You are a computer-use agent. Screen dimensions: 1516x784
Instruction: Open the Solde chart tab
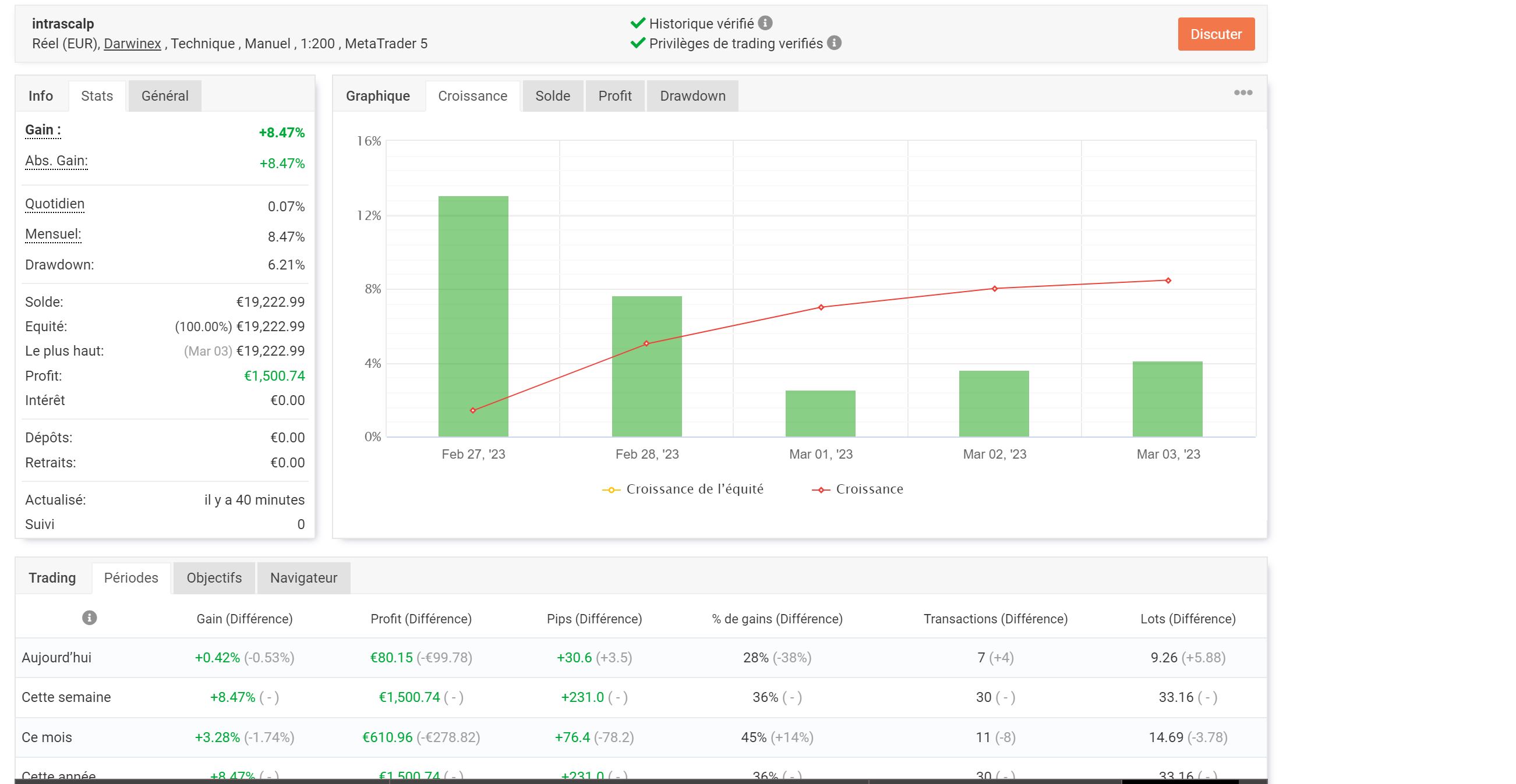coord(552,96)
